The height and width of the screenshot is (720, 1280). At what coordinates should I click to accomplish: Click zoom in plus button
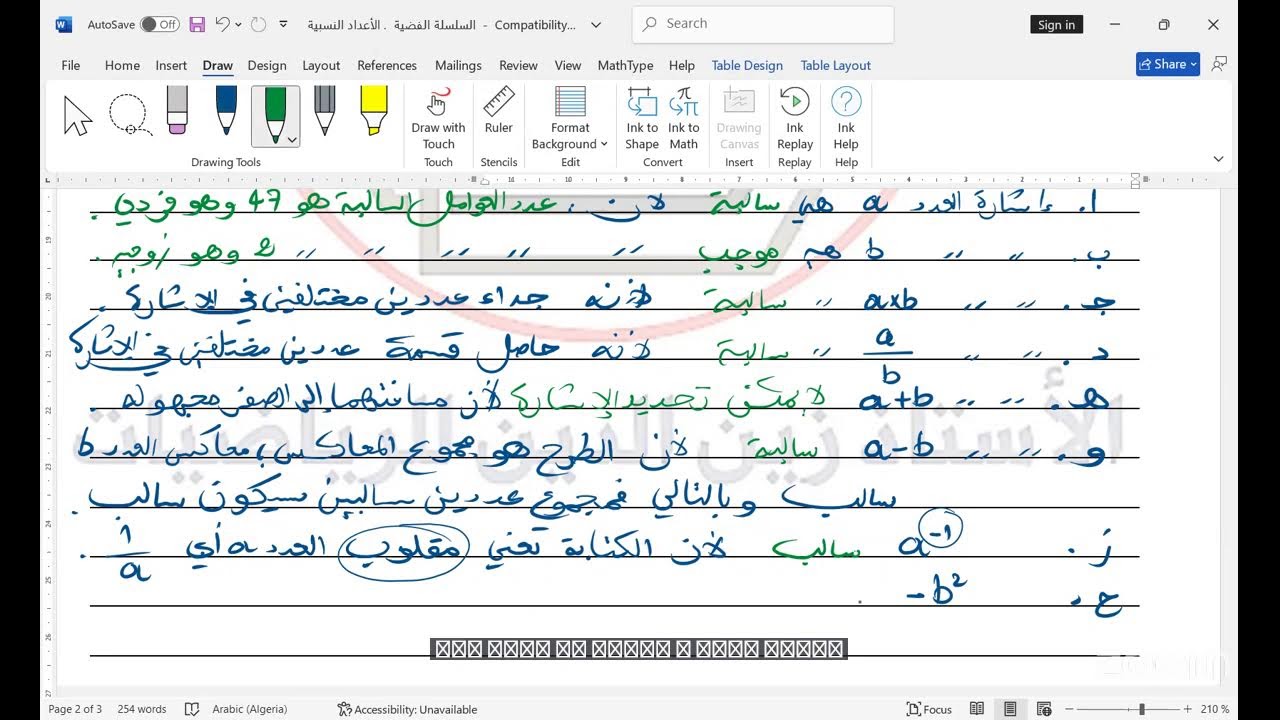pos(1187,709)
